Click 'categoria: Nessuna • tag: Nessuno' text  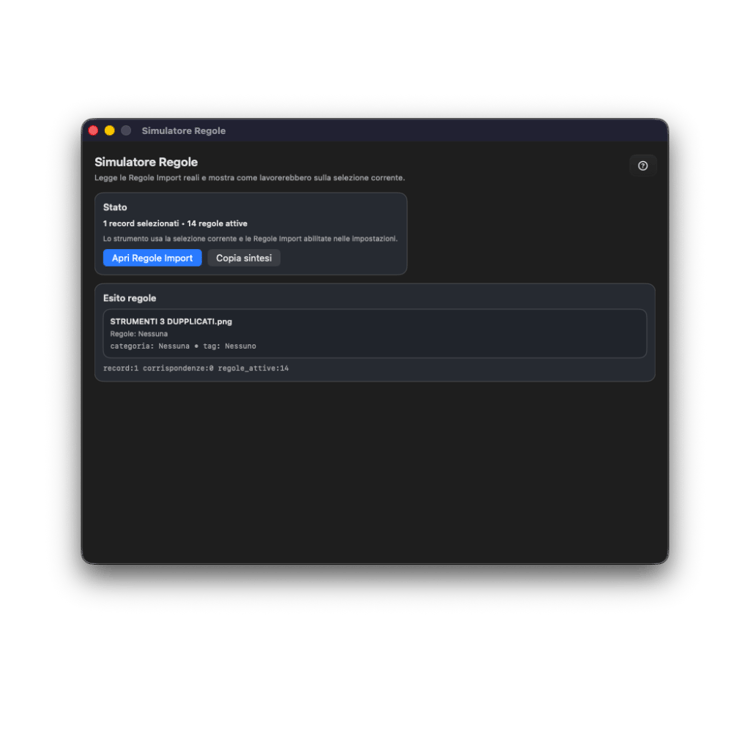pyautogui.click(x=183, y=346)
